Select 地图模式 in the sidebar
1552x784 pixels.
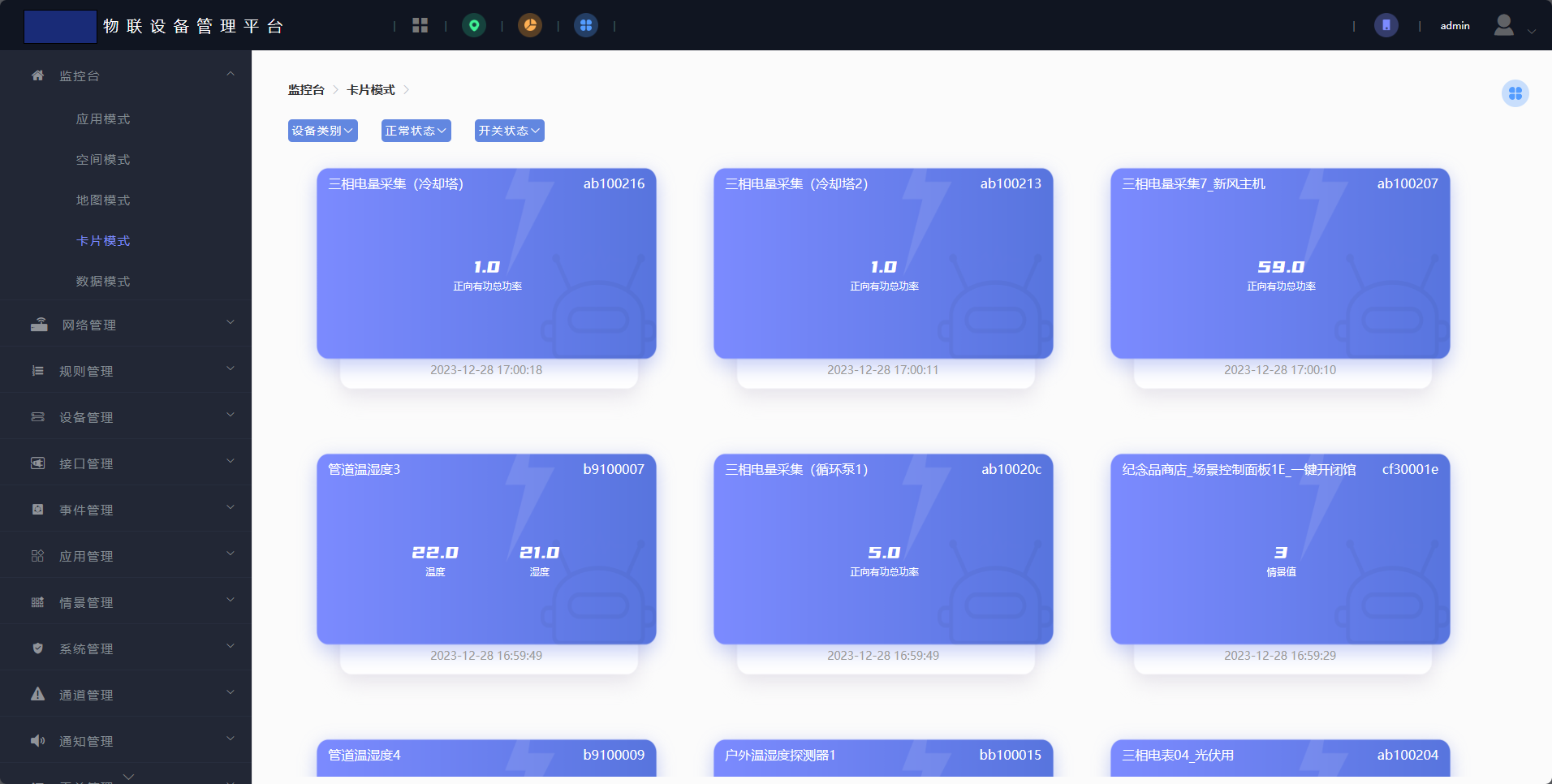point(103,200)
